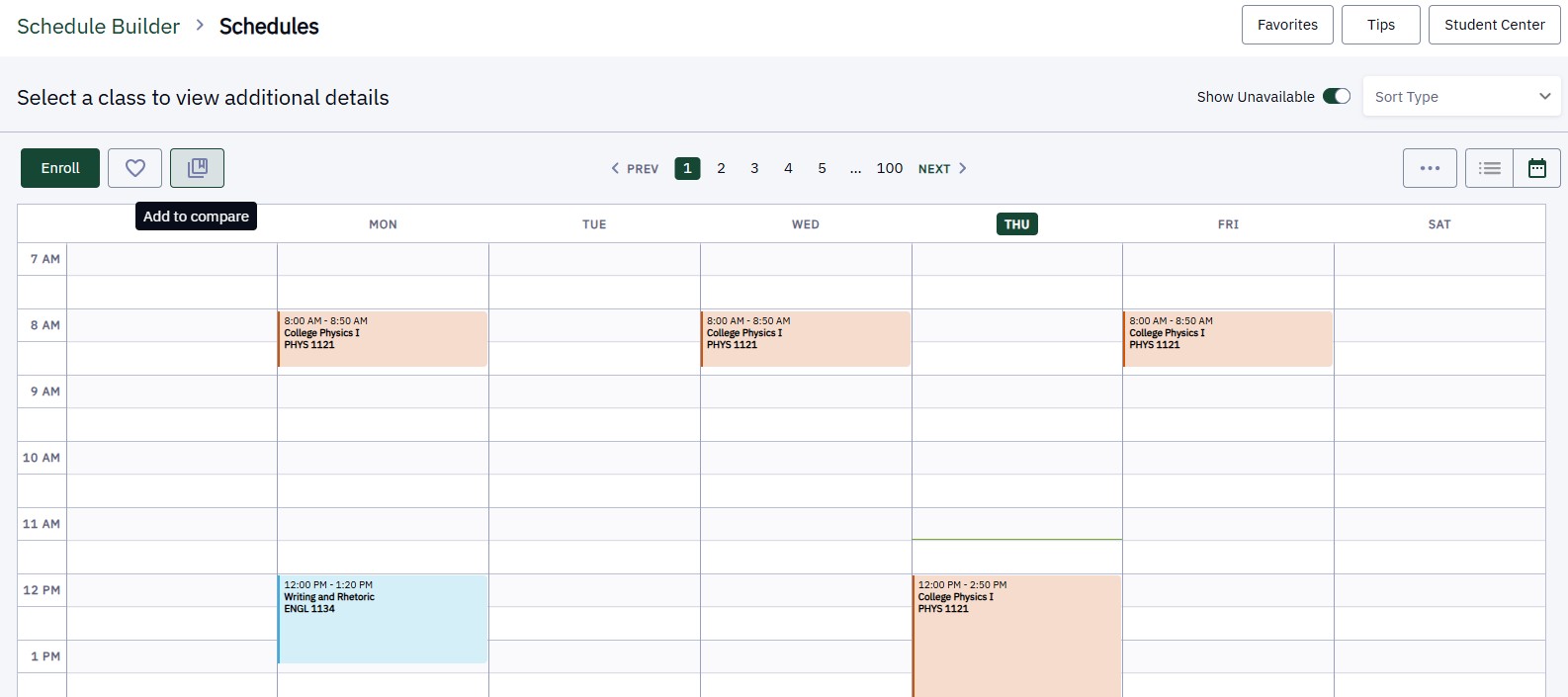Go to schedule page 2
Image resolution: width=1568 pixels, height=697 pixels.
point(721,168)
